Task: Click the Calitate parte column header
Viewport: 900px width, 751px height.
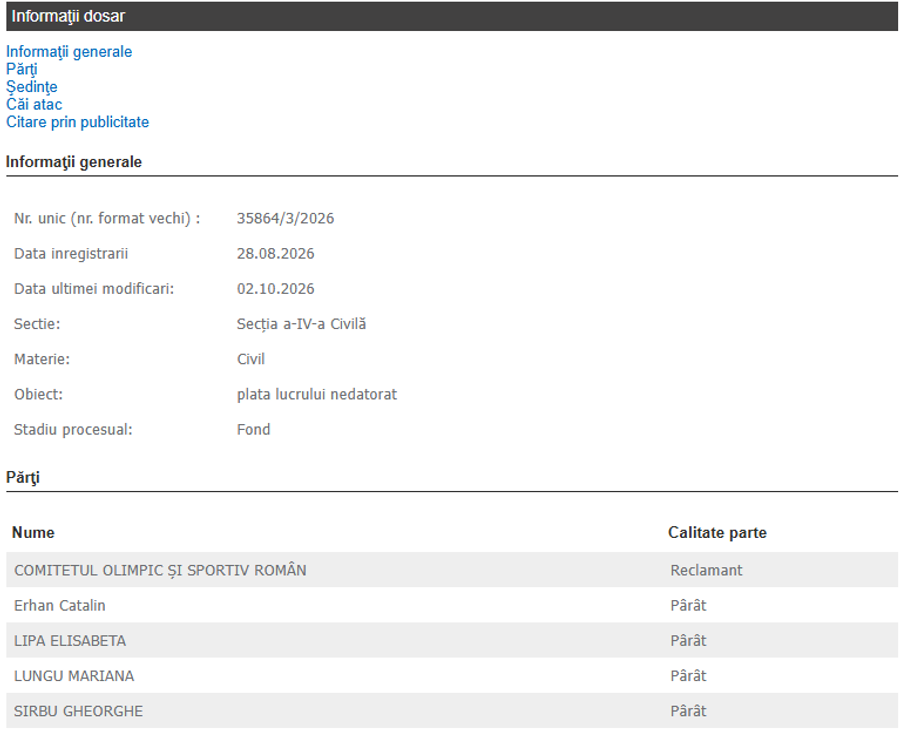Action: tap(717, 532)
